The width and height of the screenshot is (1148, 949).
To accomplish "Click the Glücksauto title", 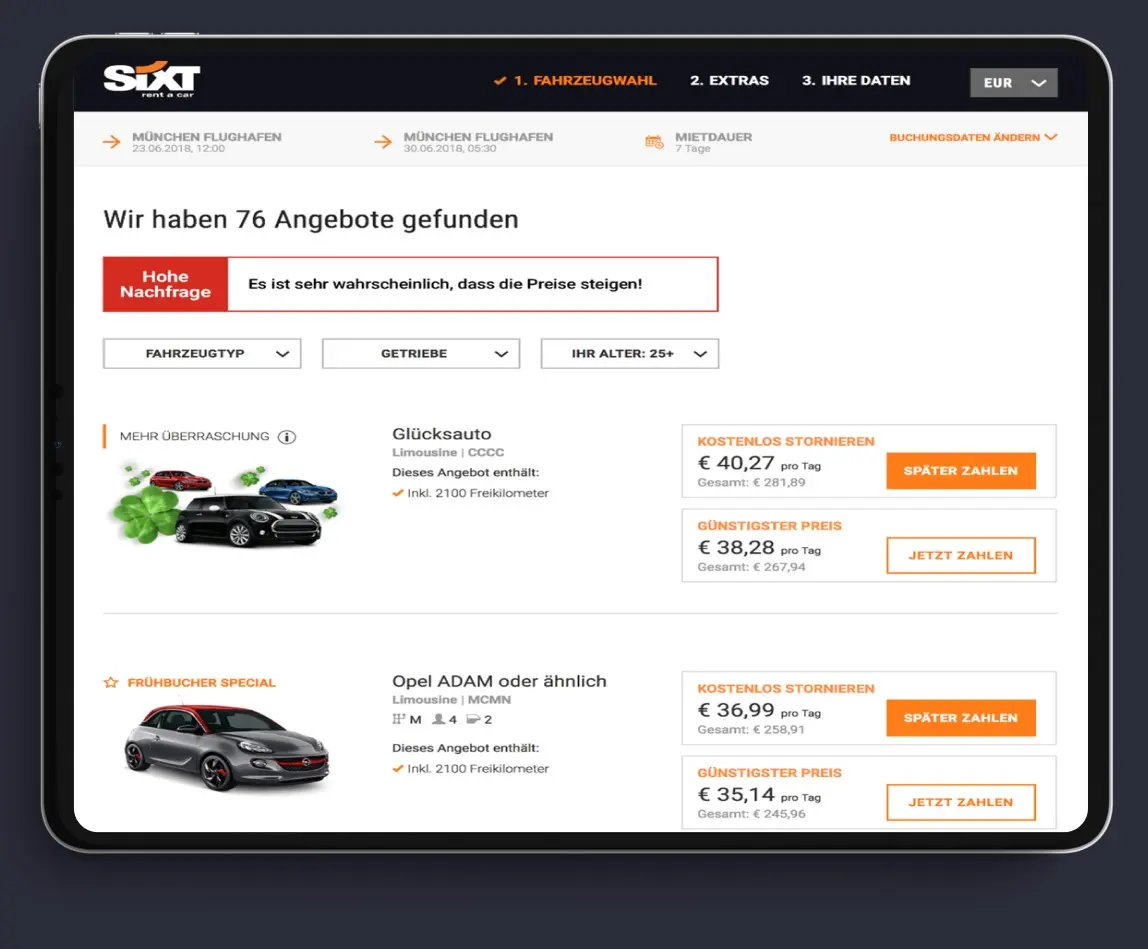I will click(441, 433).
